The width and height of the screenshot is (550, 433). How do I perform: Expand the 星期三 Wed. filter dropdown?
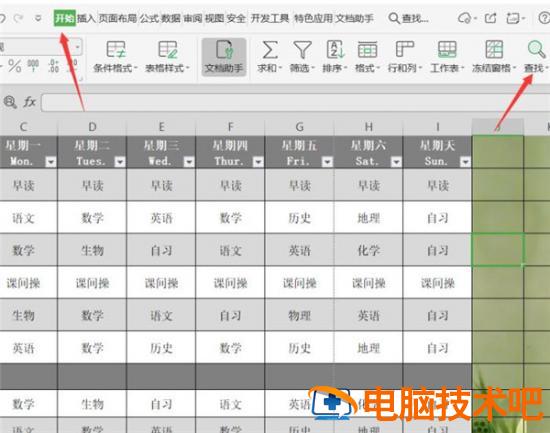[x=189, y=162]
